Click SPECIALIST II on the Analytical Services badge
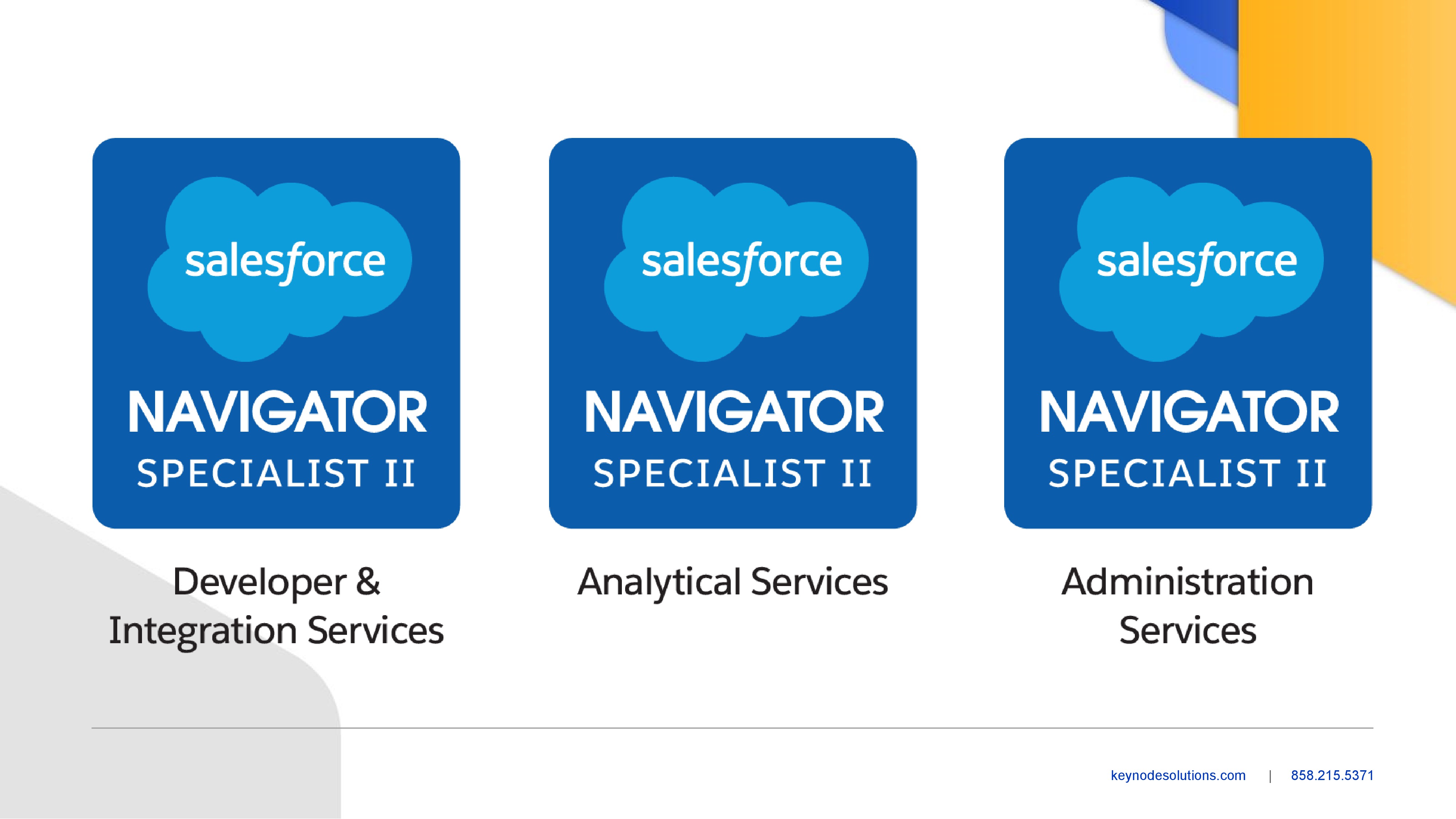 733,473
